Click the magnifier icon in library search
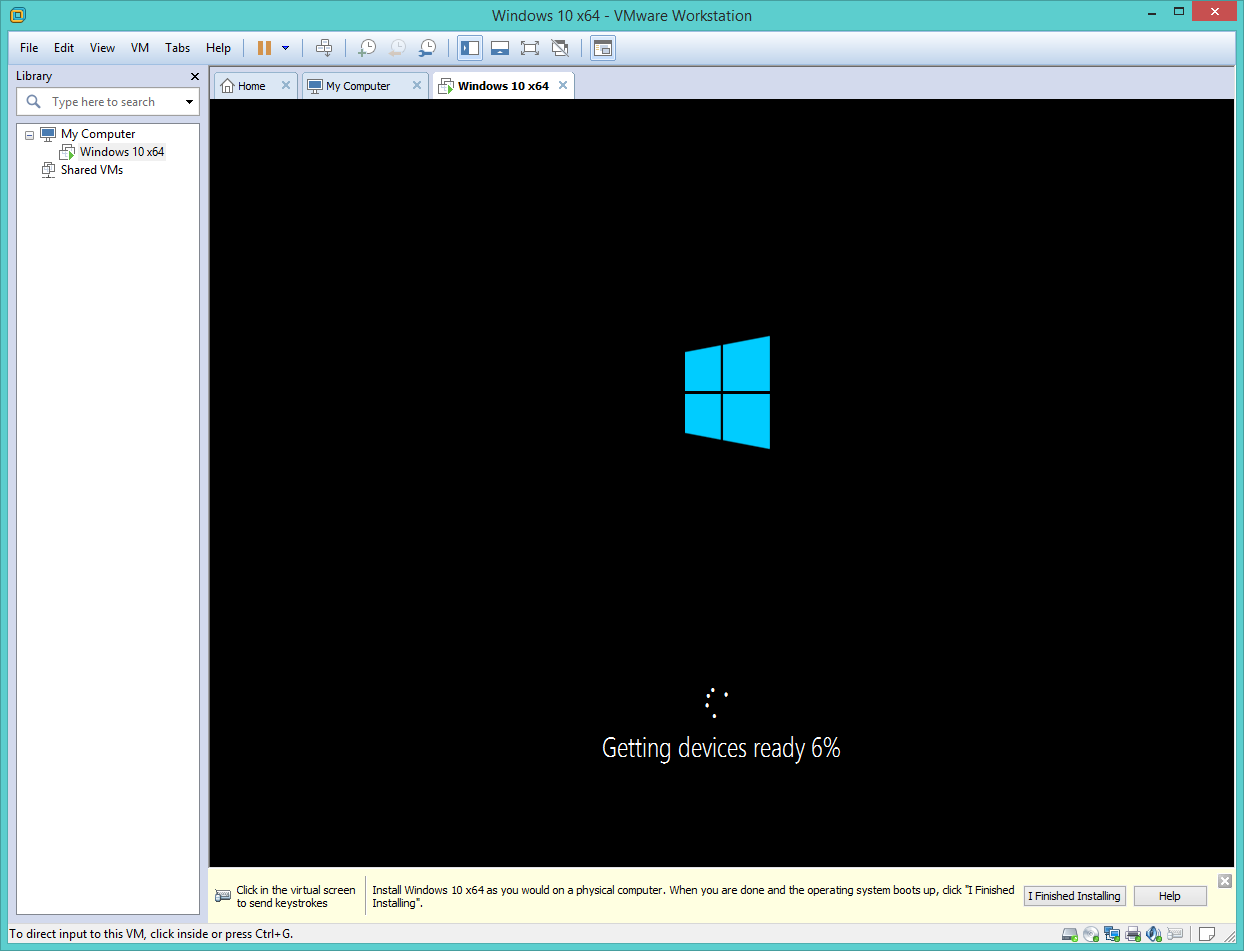1244x951 pixels. 34,102
